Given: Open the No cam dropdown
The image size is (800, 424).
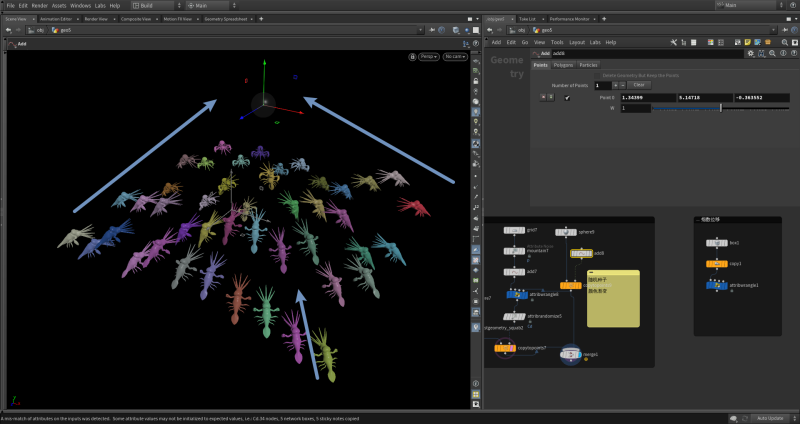Looking at the screenshot, I should (x=455, y=56).
